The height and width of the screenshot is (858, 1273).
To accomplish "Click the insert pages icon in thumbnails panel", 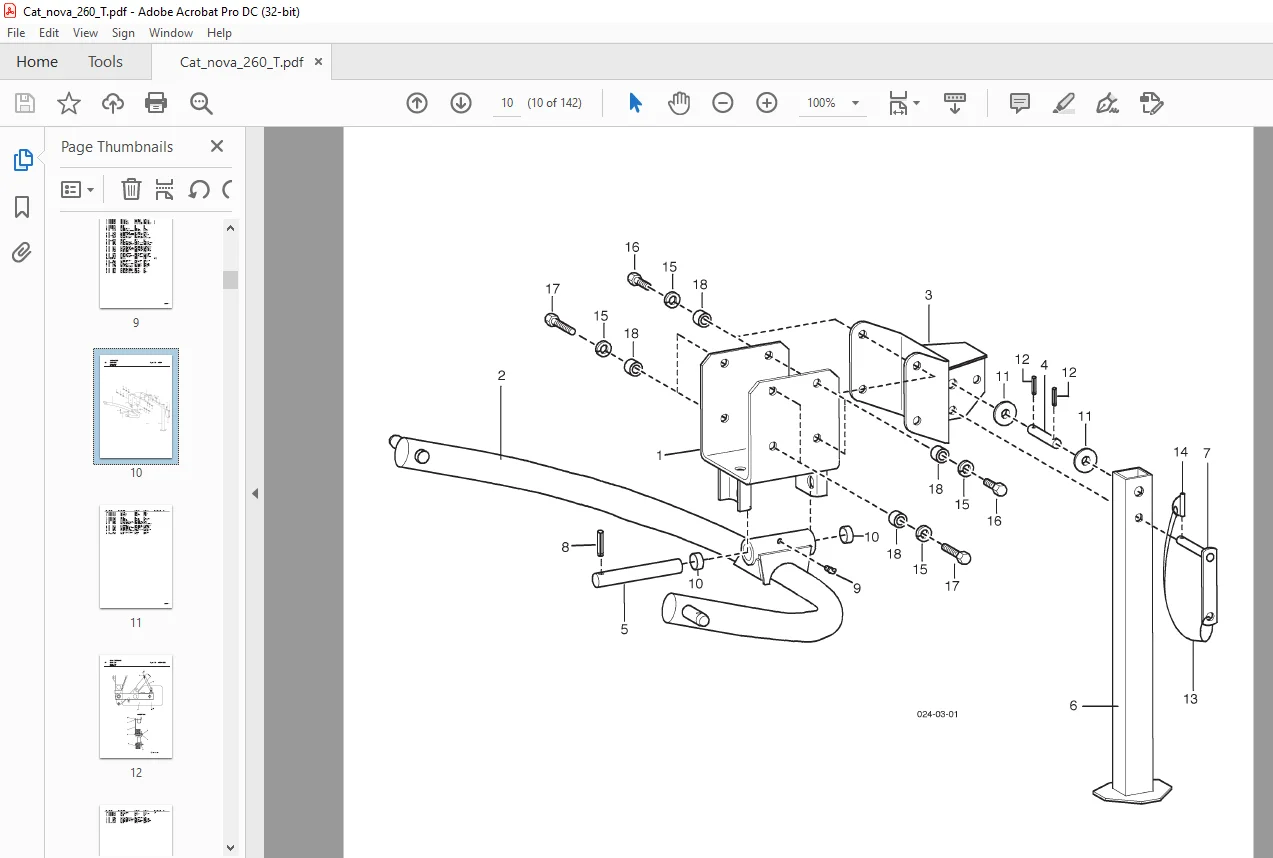I will coord(165,189).
